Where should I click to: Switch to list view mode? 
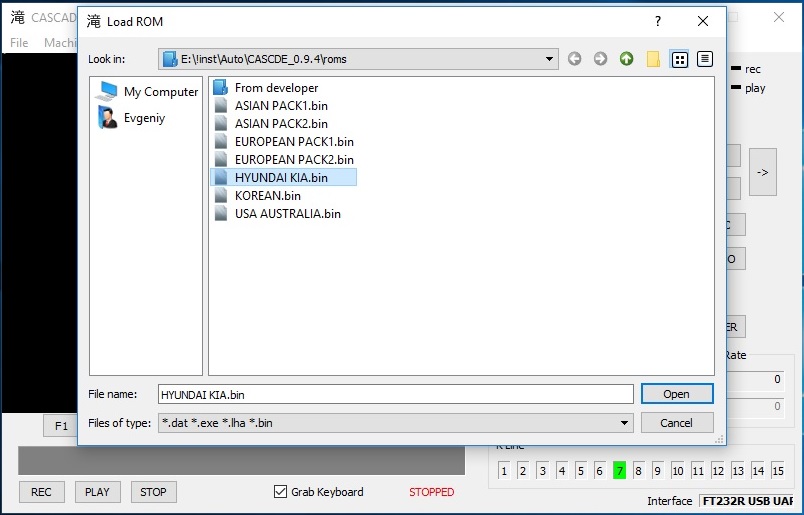(680, 59)
